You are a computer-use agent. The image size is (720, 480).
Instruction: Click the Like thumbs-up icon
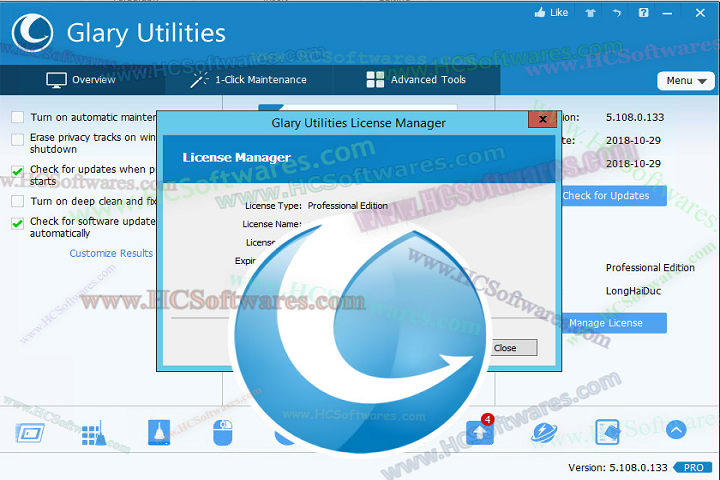tap(540, 12)
